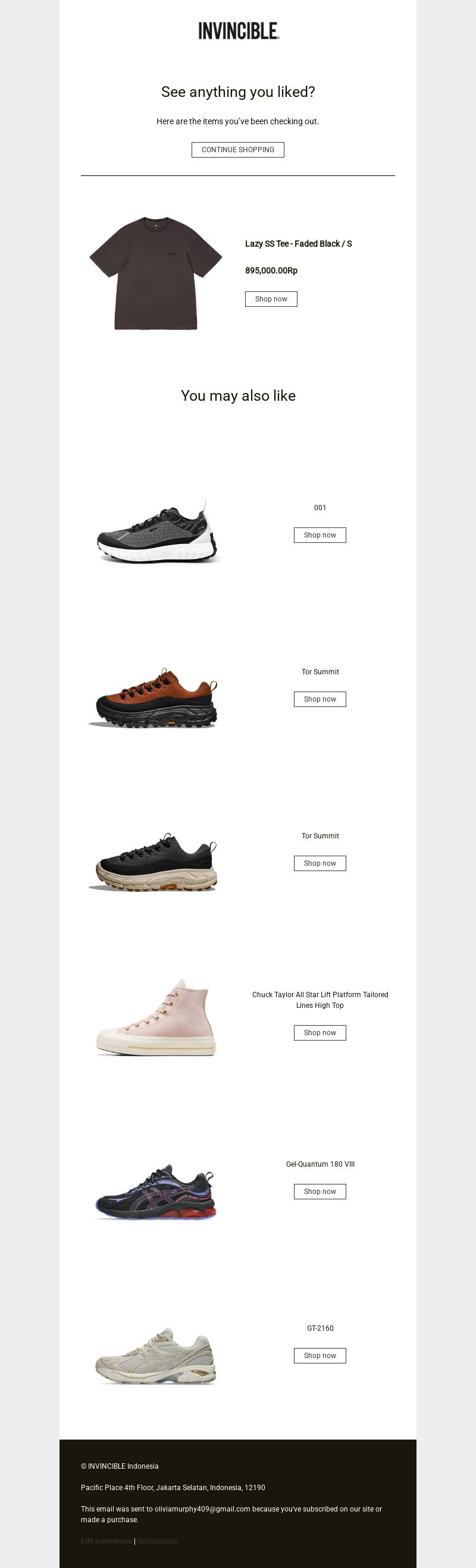This screenshot has height=1568, width=476.
Task: Click the Unsubscribe link in the footer
Action: pos(157,1541)
